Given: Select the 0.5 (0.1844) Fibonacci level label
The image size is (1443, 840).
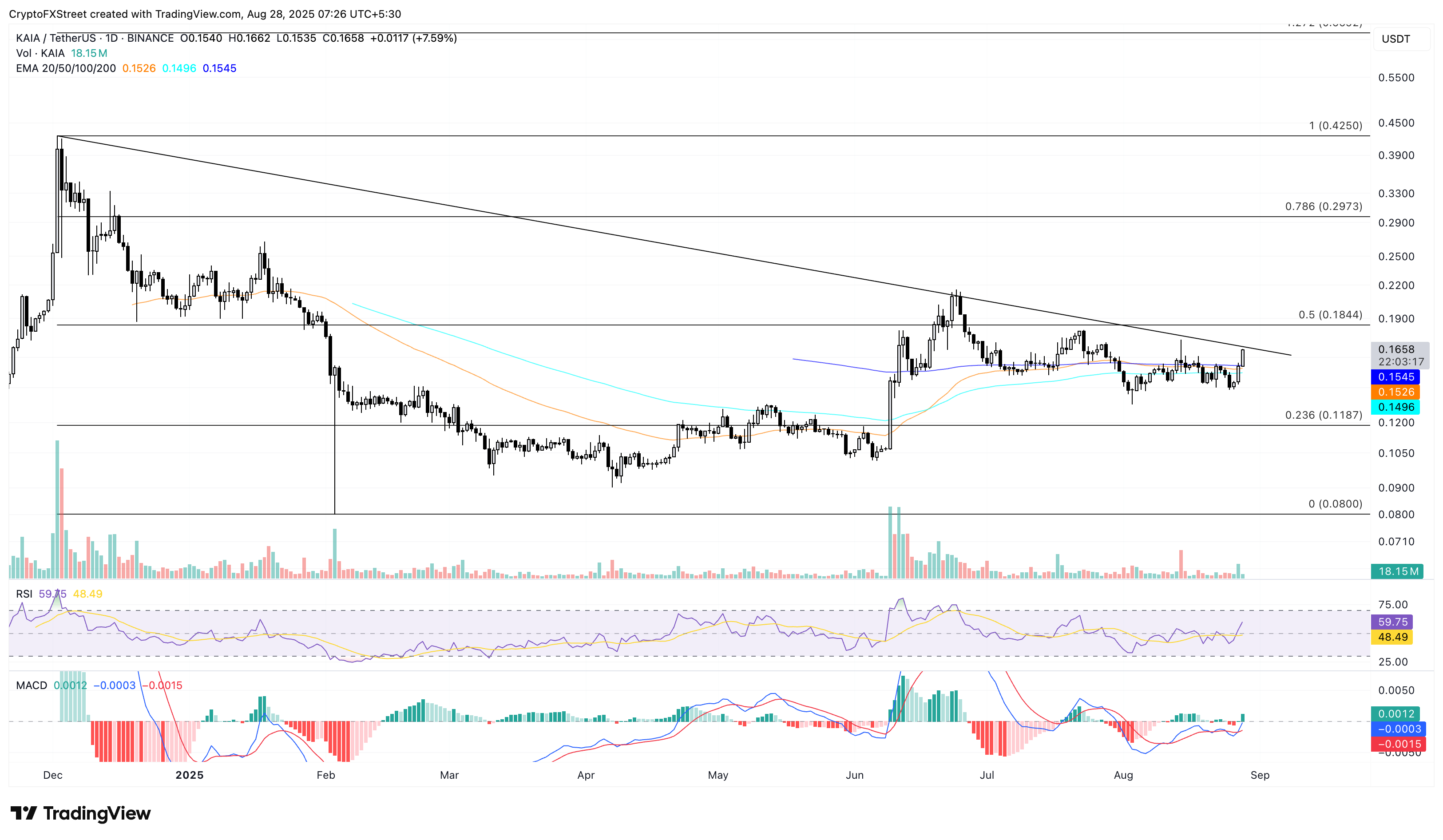Looking at the screenshot, I should click(x=1330, y=315).
